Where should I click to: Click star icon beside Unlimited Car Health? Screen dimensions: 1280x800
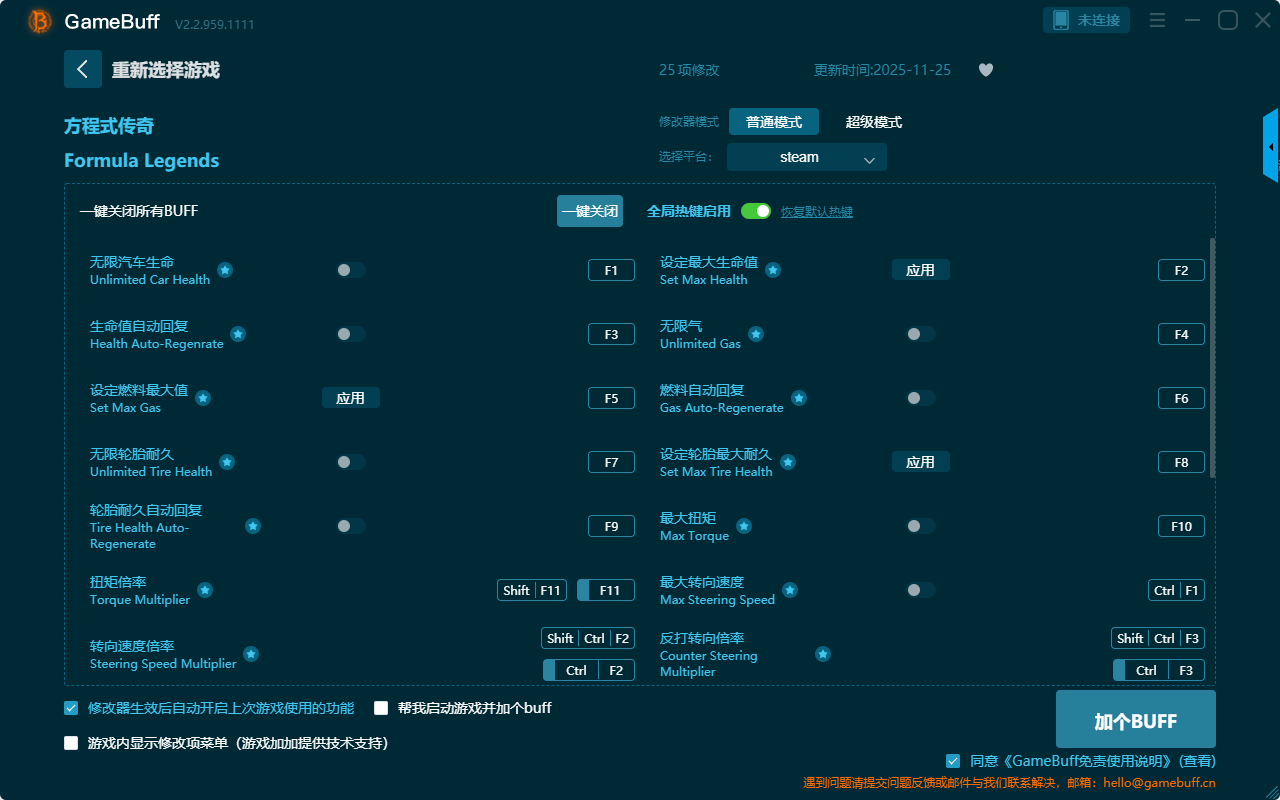click(x=225, y=270)
